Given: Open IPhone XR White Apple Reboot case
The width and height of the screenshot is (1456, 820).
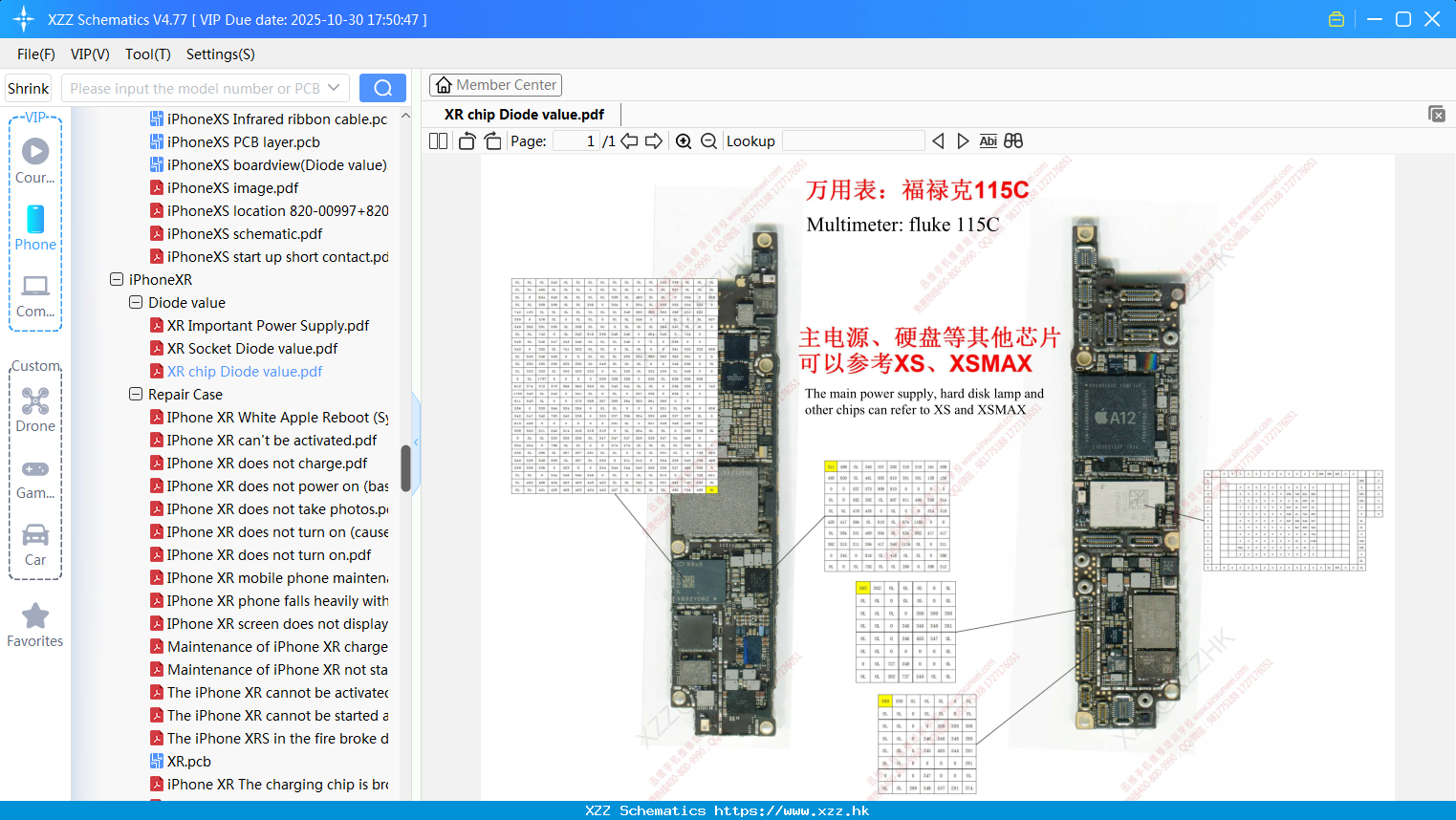Looking at the screenshot, I should (x=277, y=417).
